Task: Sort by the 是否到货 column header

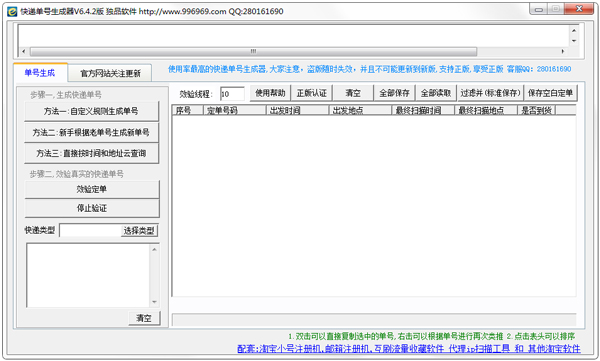Action: coord(536,110)
